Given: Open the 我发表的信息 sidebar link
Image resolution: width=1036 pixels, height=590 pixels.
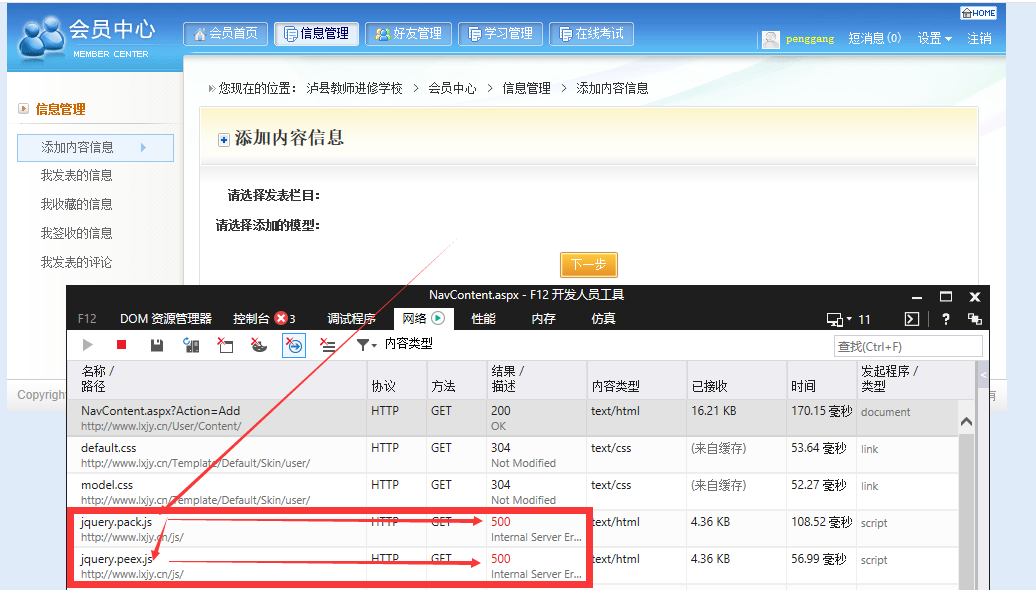Looking at the screenshot, I should click(x=76, y=176).
